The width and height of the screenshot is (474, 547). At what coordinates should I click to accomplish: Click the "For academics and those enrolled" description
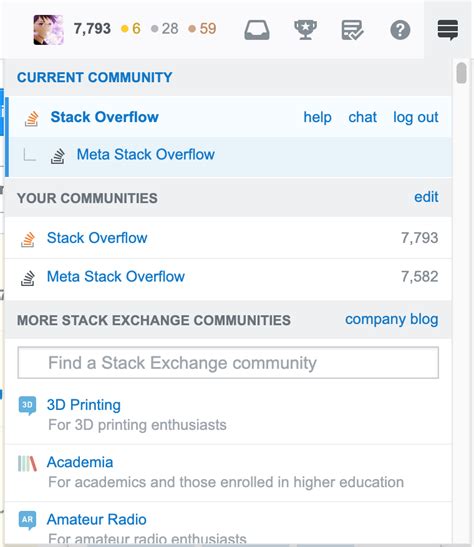(226, 482)
